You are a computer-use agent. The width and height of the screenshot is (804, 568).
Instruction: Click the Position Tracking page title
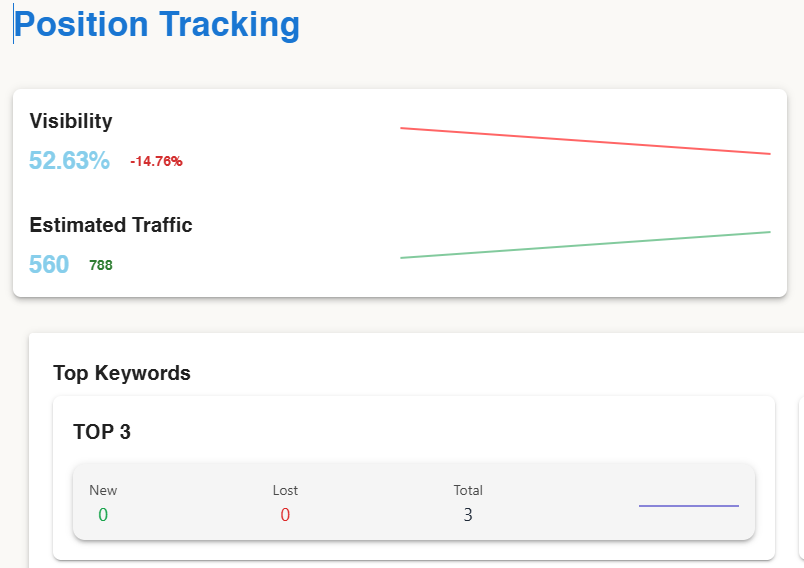[157, 24]
